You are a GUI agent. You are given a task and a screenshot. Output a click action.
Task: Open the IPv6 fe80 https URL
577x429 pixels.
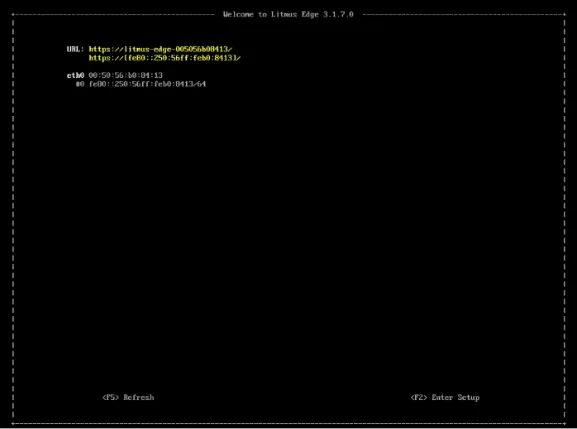(164, 58)
